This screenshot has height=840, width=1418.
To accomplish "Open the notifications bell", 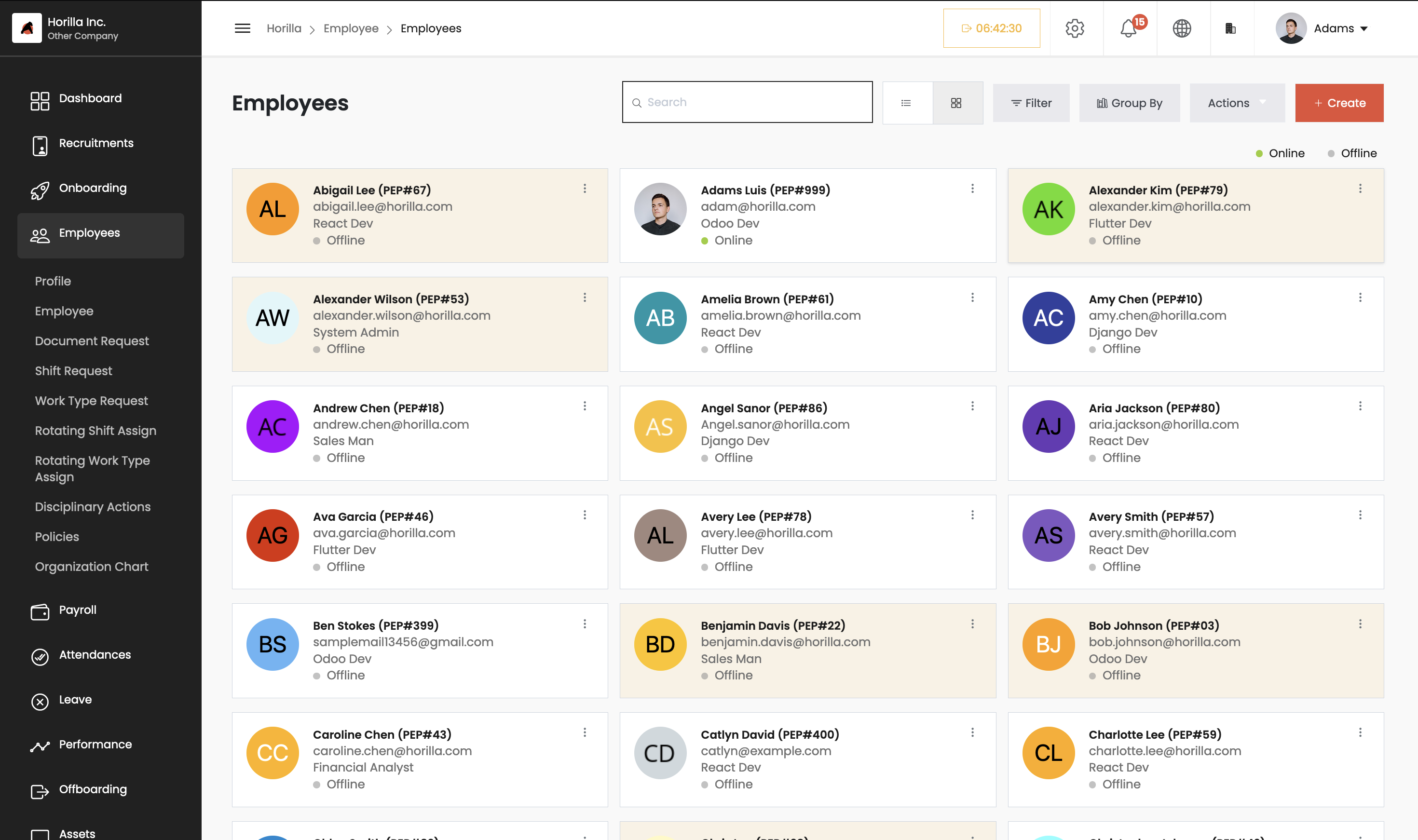I will point(1129,28).
